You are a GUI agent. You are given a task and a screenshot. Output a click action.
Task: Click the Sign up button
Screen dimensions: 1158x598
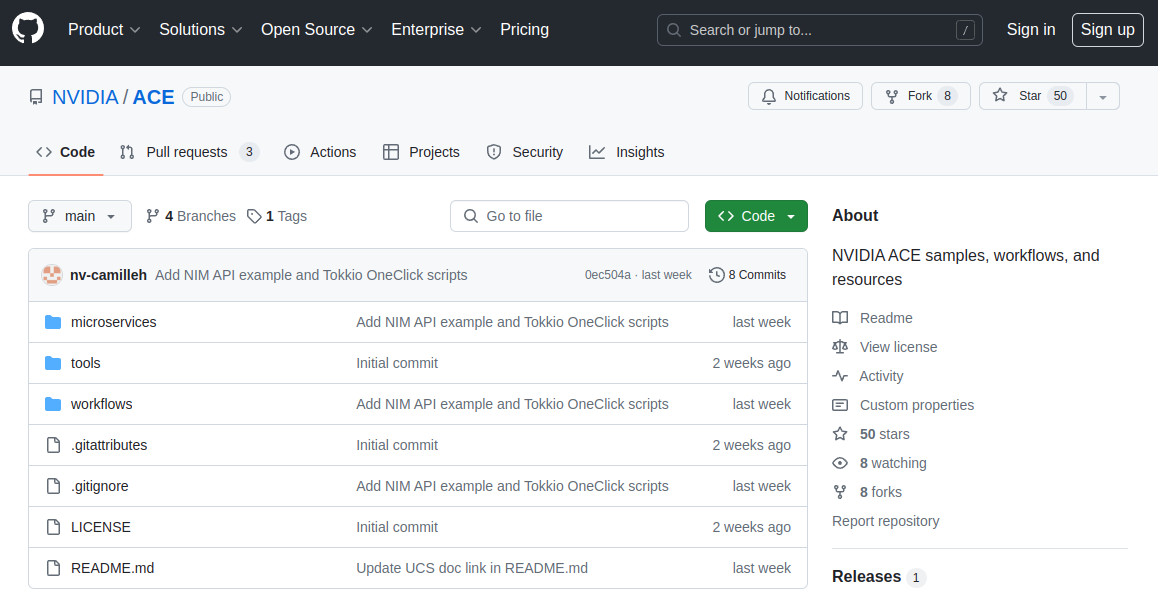tap(1108, 30)
